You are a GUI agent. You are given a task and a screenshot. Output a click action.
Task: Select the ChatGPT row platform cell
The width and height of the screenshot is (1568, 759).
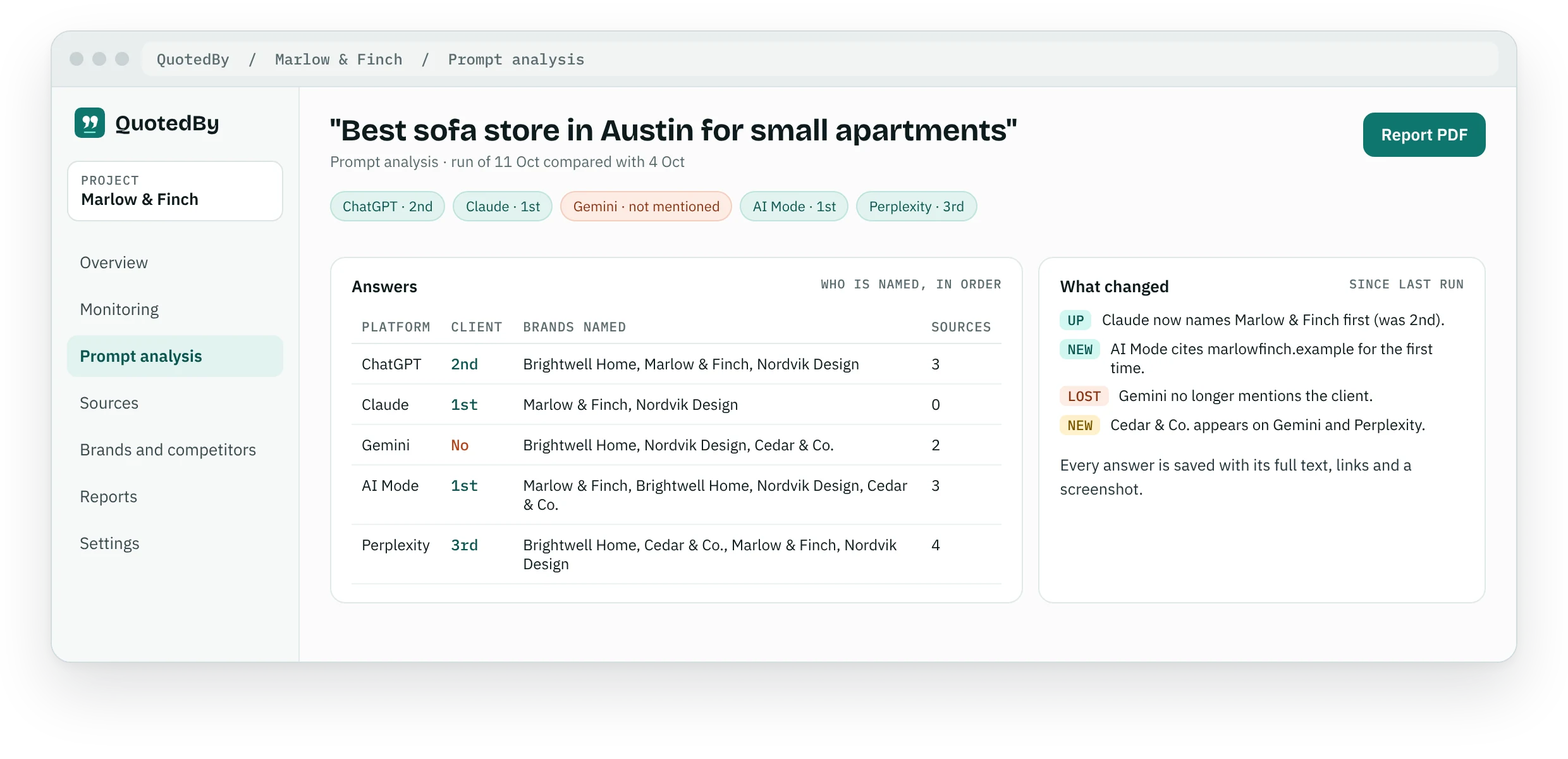tap(391, 364)
